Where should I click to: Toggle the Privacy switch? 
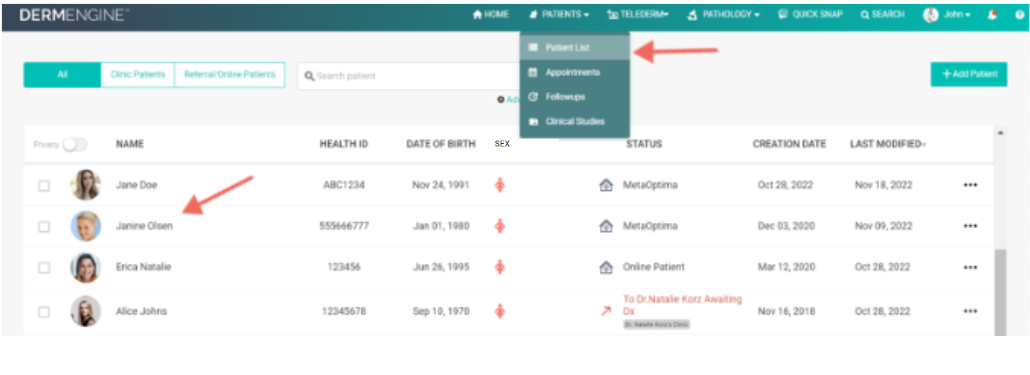75,144
